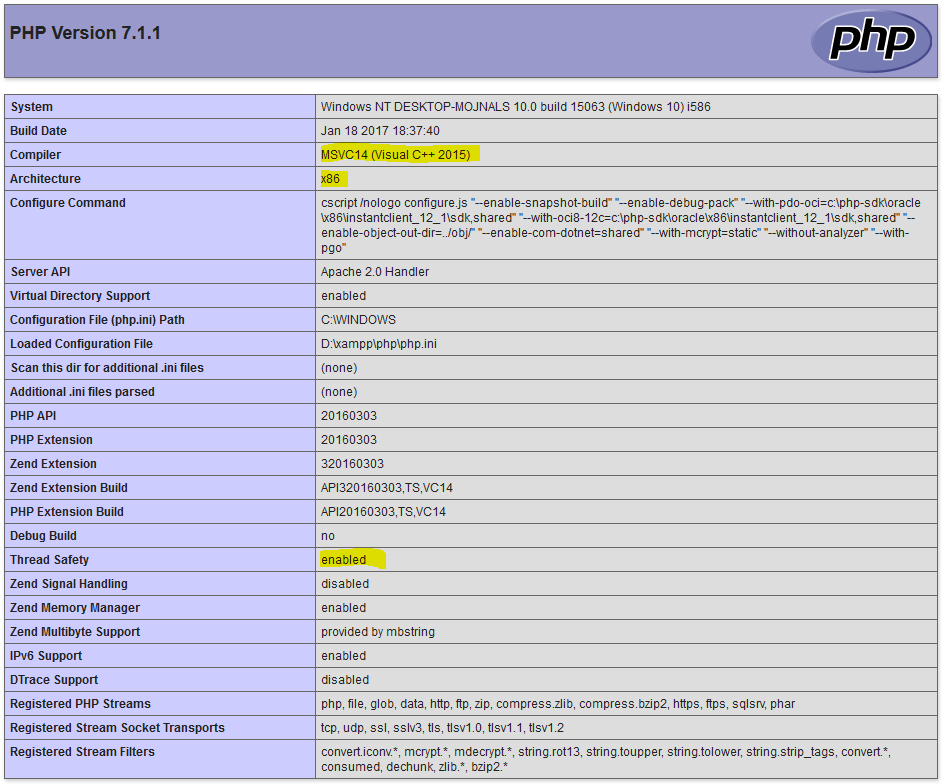Click 'Registered Stream Socket Transports' label

pos(117,729)
